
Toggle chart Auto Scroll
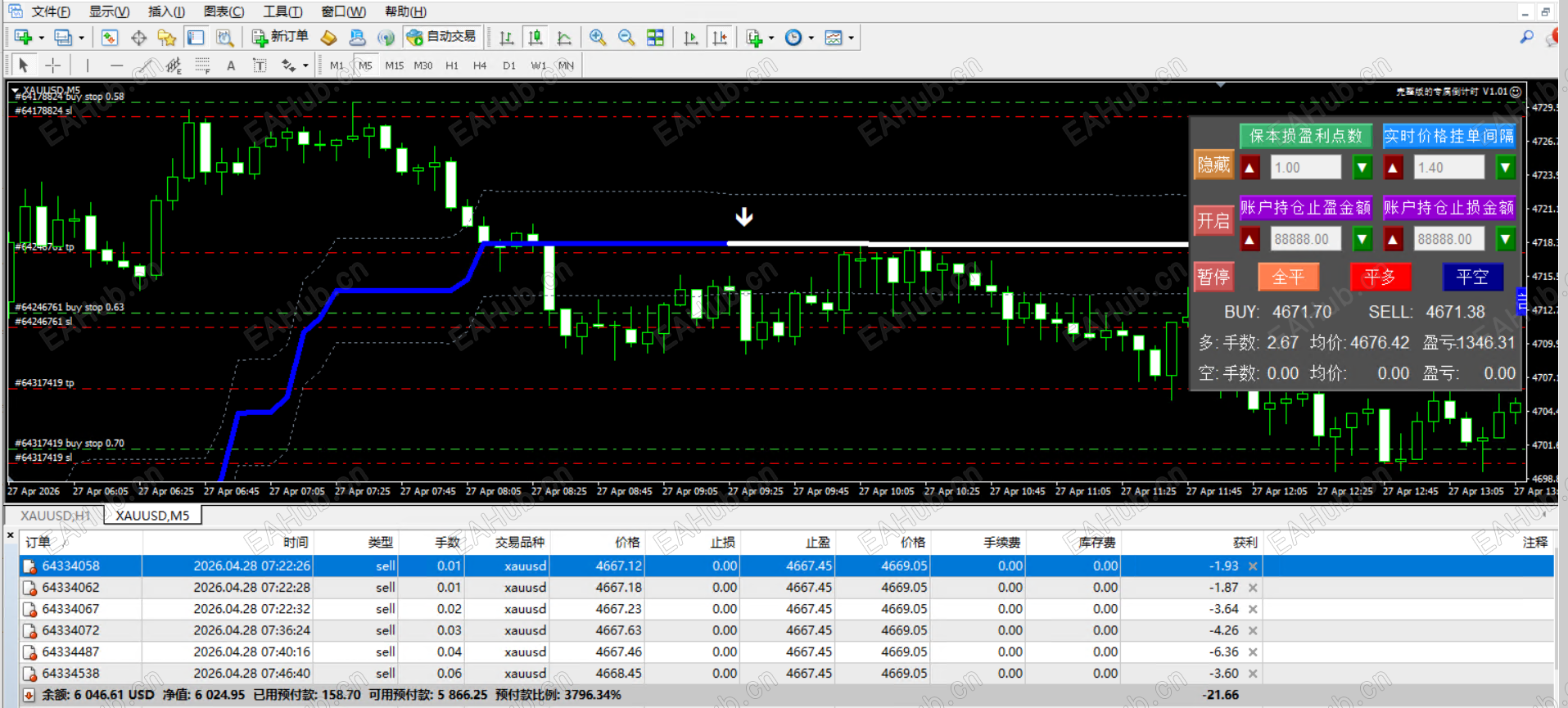click(691, 38)
